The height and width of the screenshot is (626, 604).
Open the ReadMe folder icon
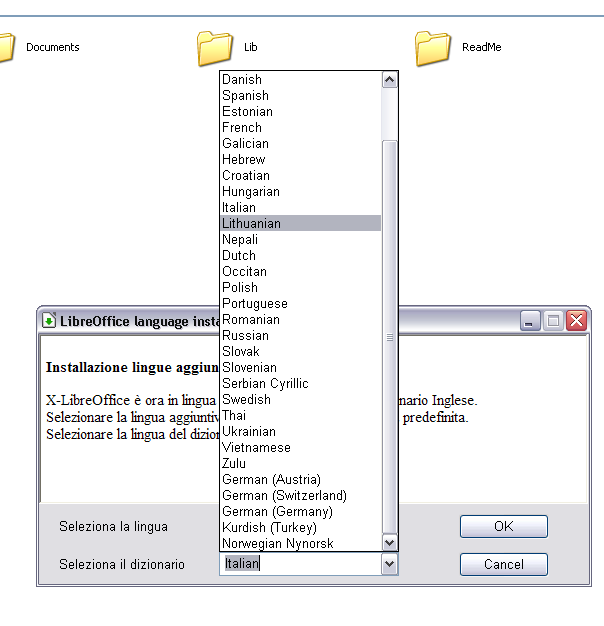(x=433, y=48)
